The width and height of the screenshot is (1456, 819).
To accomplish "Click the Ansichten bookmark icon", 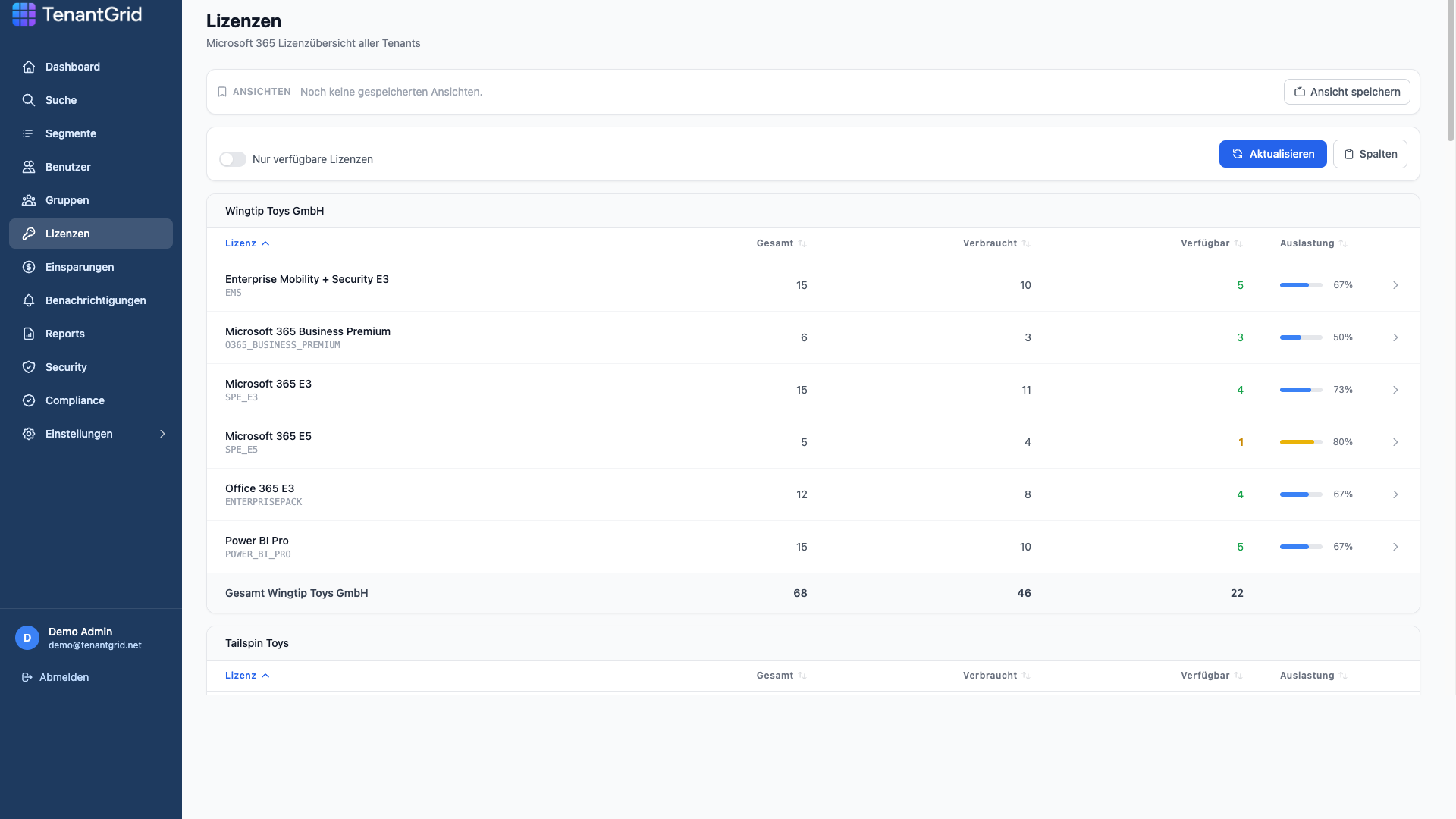I will tap(222, 92).
